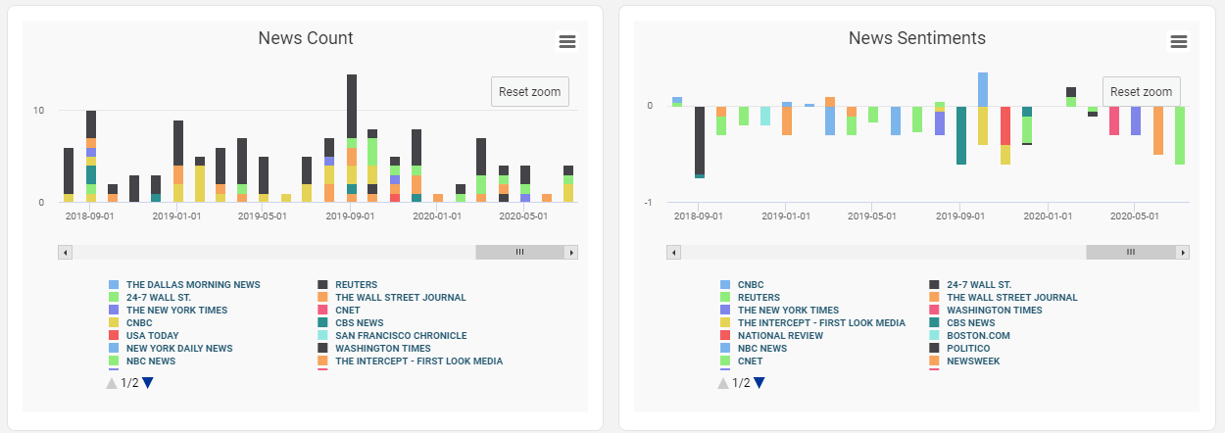Click Reset zoom on News Count chart
The height and width of the screenshot is (433, 1225).
[530, 91]
